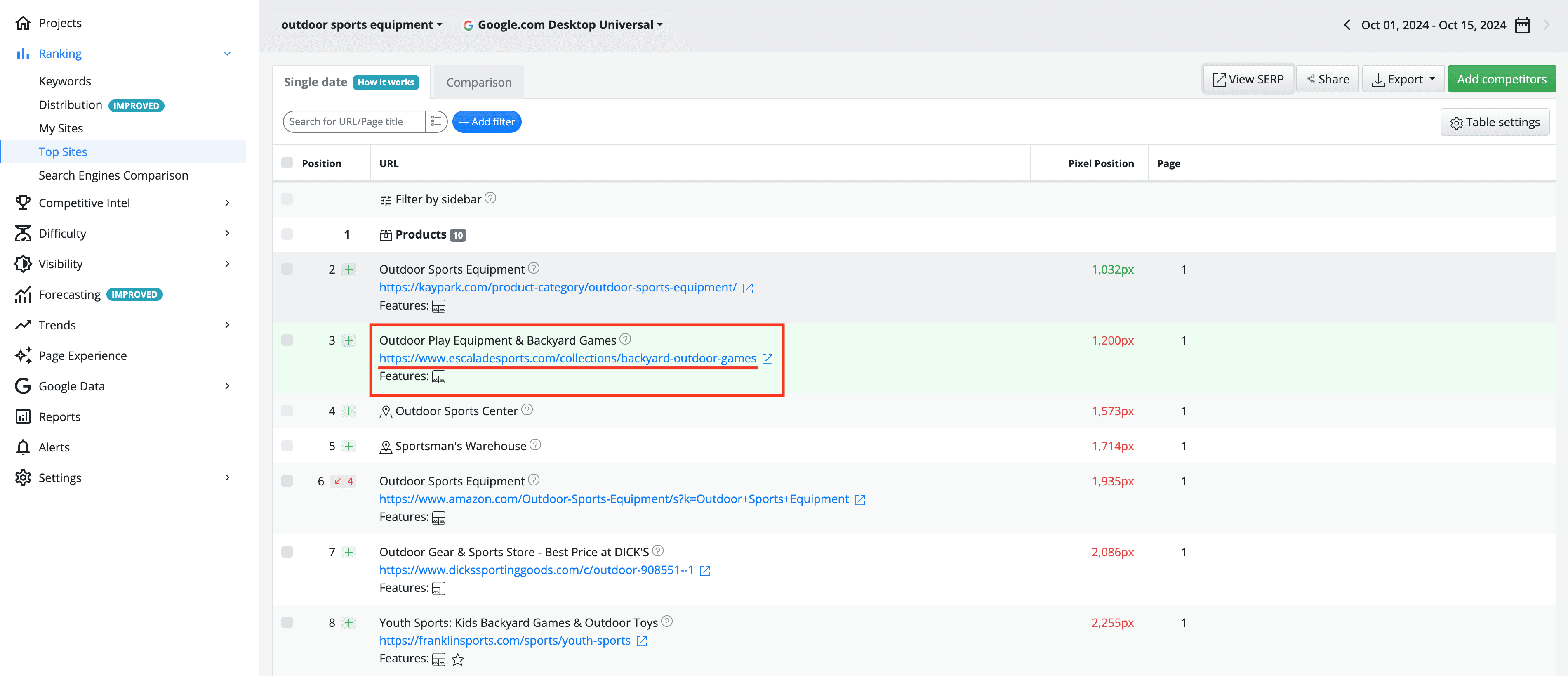The image size is (1568, 676).
Task: Click the Forecasting chart icon
Action: click(23, 294)
